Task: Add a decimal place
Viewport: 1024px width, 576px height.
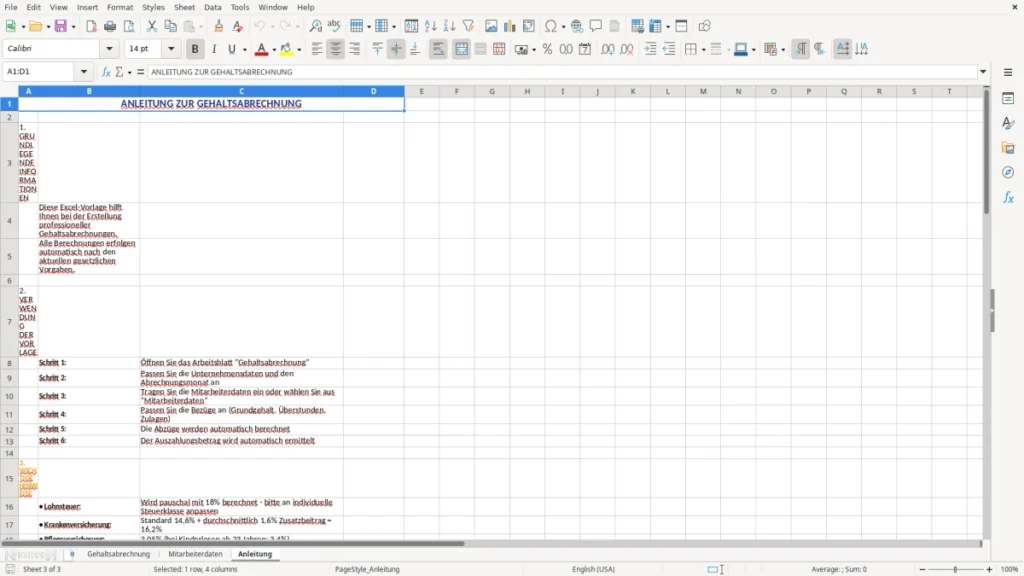Action: (x=608, y=49)
